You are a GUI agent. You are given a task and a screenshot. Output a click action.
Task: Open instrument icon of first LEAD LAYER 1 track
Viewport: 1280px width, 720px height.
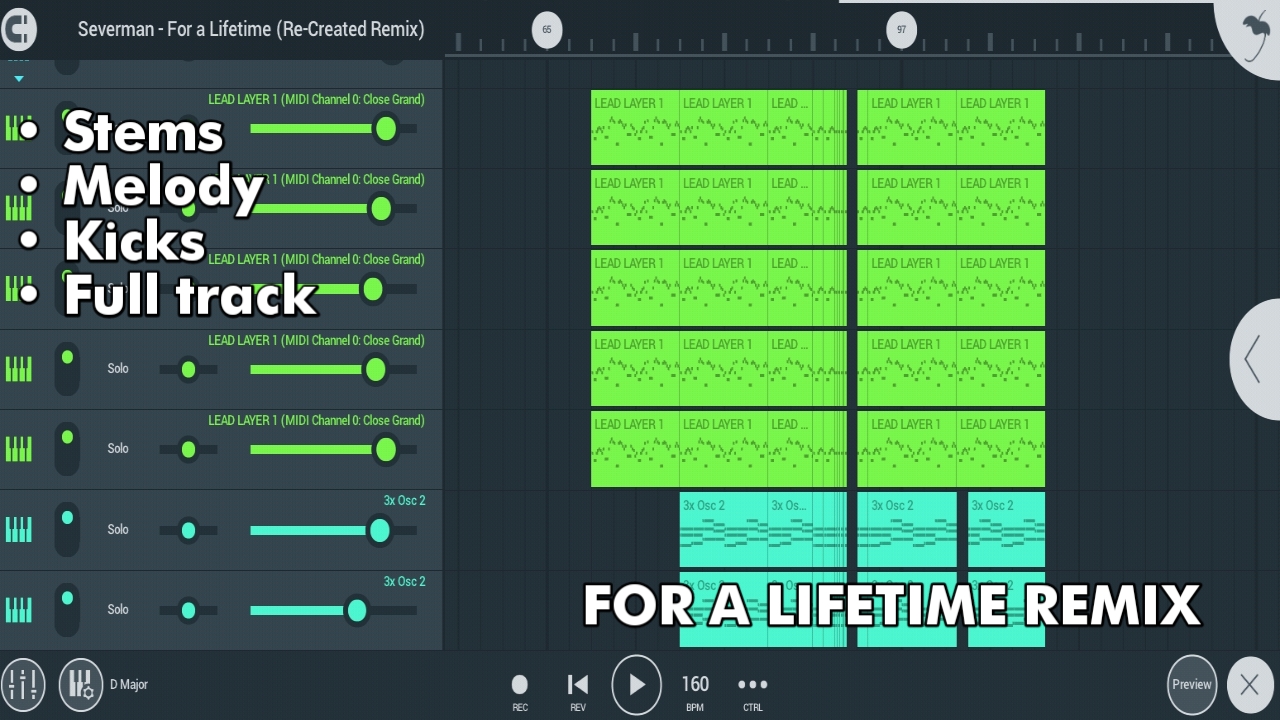[18, 128]
